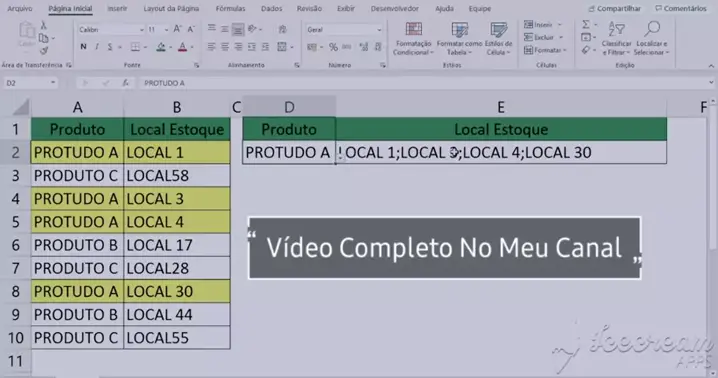Open the Dados ribbon tab
This screenshot has width=718, height=378.
tap(271, 8)
